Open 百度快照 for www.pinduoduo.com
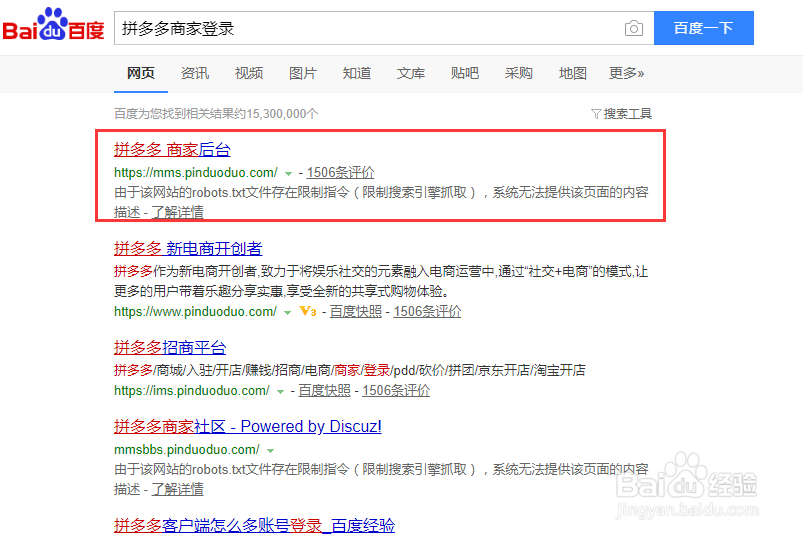 (356, 311)
